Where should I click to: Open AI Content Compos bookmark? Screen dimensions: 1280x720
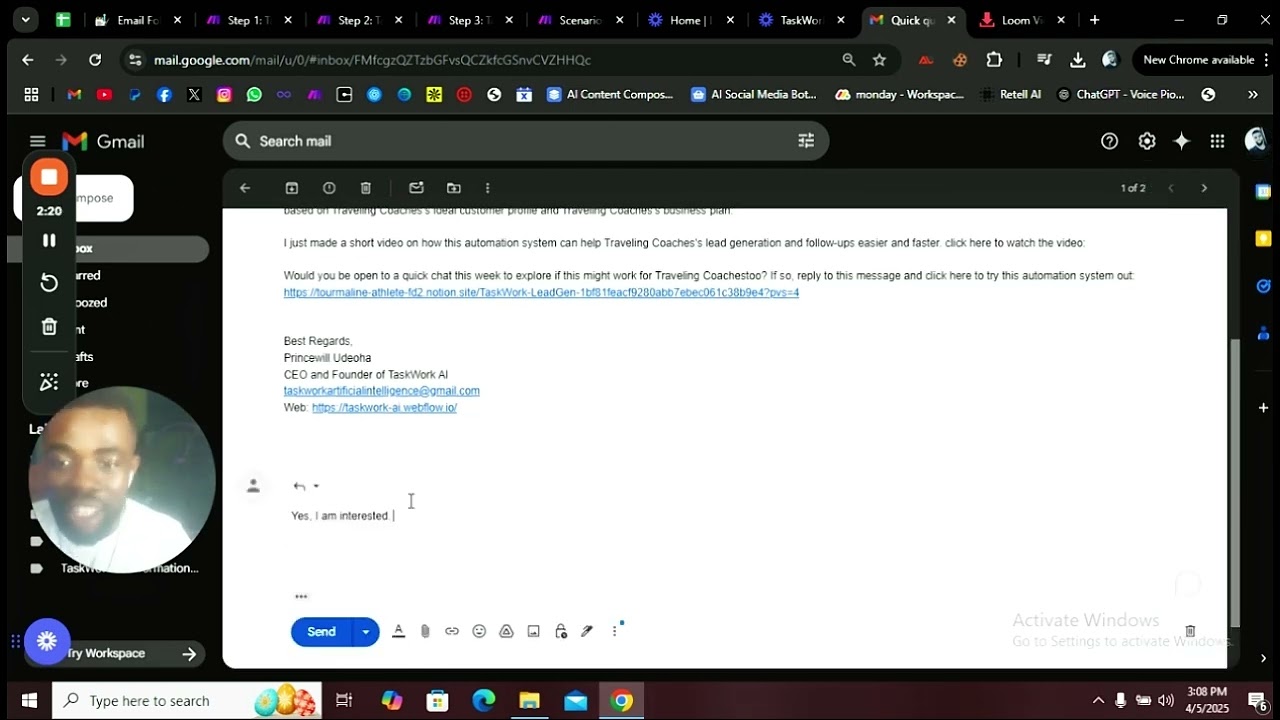[x=610, y=95]
